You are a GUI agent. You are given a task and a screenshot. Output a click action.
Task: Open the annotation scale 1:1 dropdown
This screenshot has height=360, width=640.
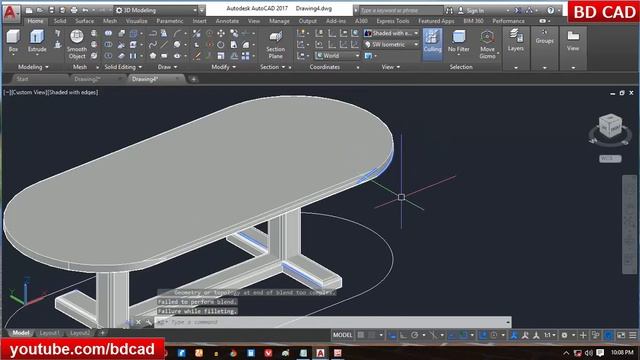click(549, 335)
